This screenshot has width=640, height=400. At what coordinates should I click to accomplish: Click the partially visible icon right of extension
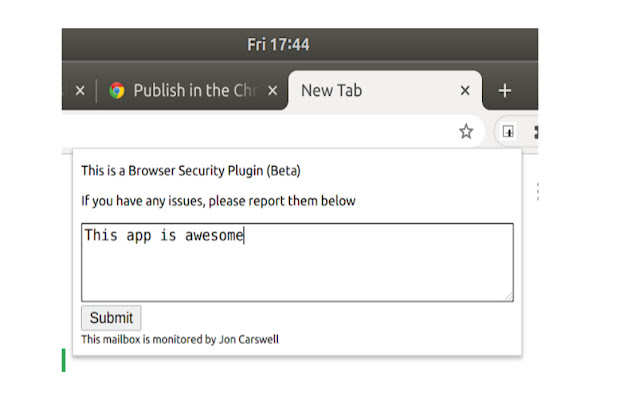pyautogui.click(x=535, y=131)
